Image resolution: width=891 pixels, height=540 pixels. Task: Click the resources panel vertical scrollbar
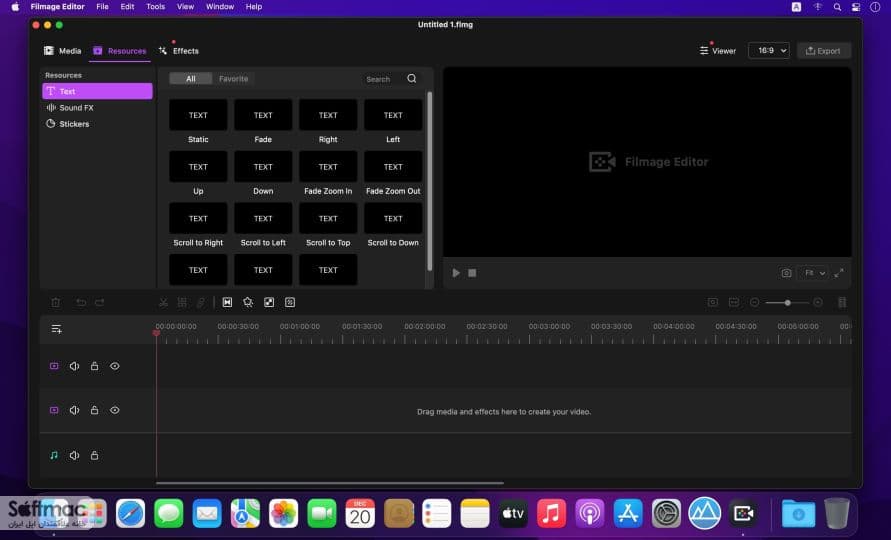(x=430, y=181)
